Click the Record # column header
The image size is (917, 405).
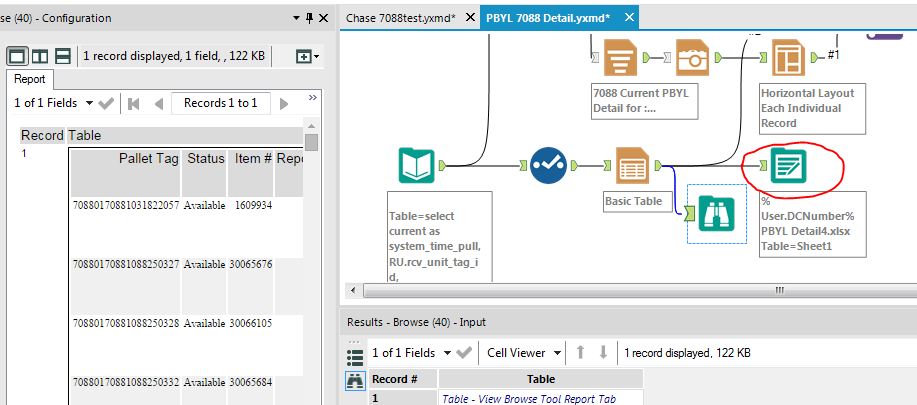(x=403, y=379)
